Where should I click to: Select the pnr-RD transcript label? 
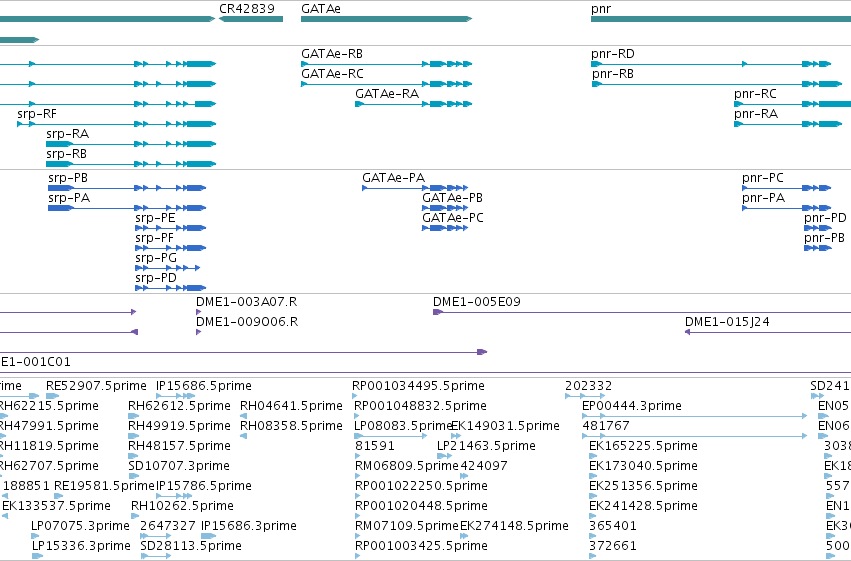[613, 54]
